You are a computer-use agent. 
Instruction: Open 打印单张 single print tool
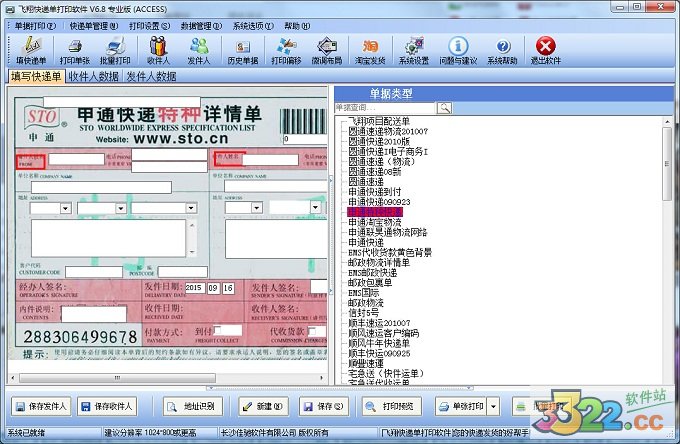76,48
